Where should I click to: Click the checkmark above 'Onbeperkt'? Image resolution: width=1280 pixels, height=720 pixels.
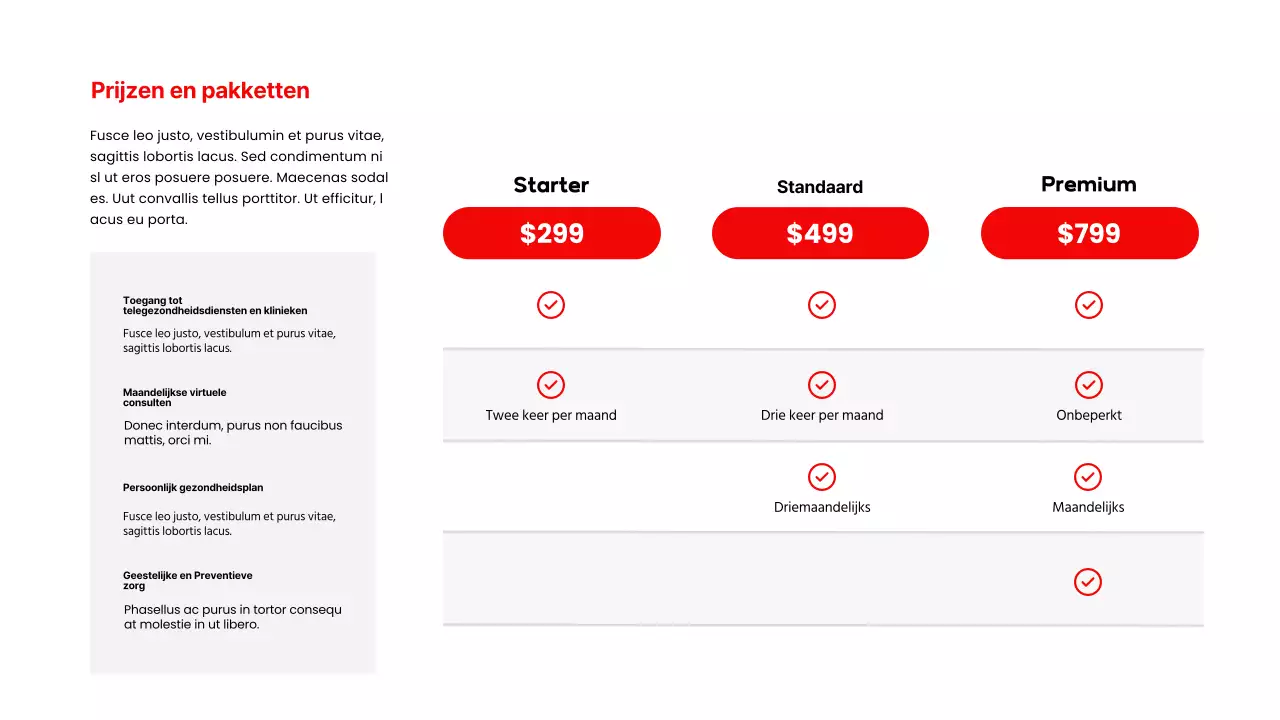click(1088, 385)
